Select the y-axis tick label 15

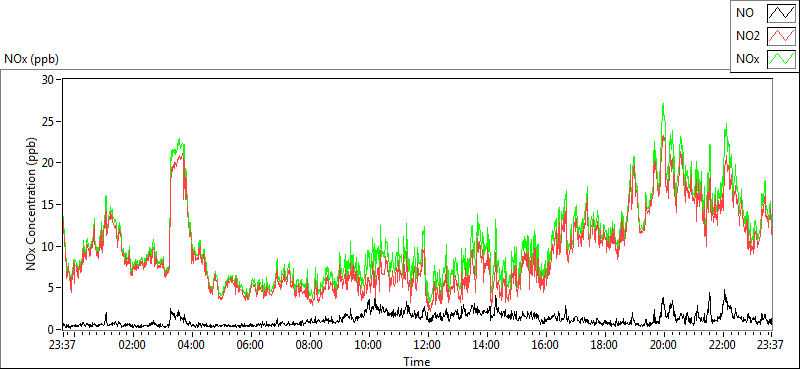(48, 205)
